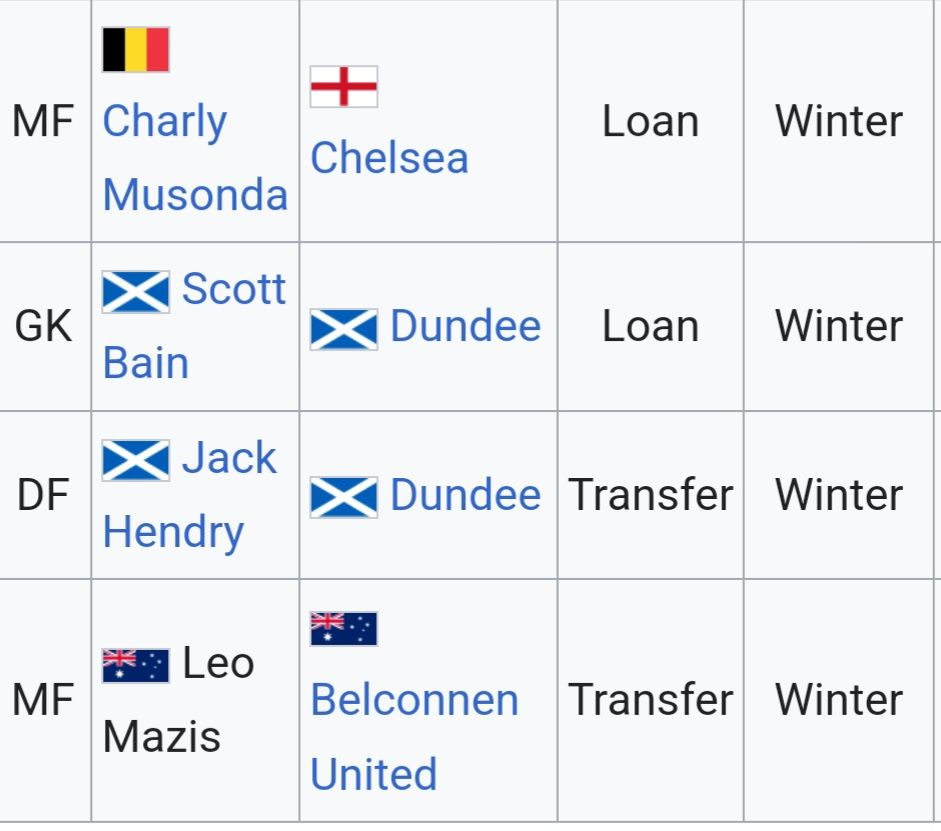Select the GK position cell
This screenshot has width=941, height=831.
click(x=44, y=326)
